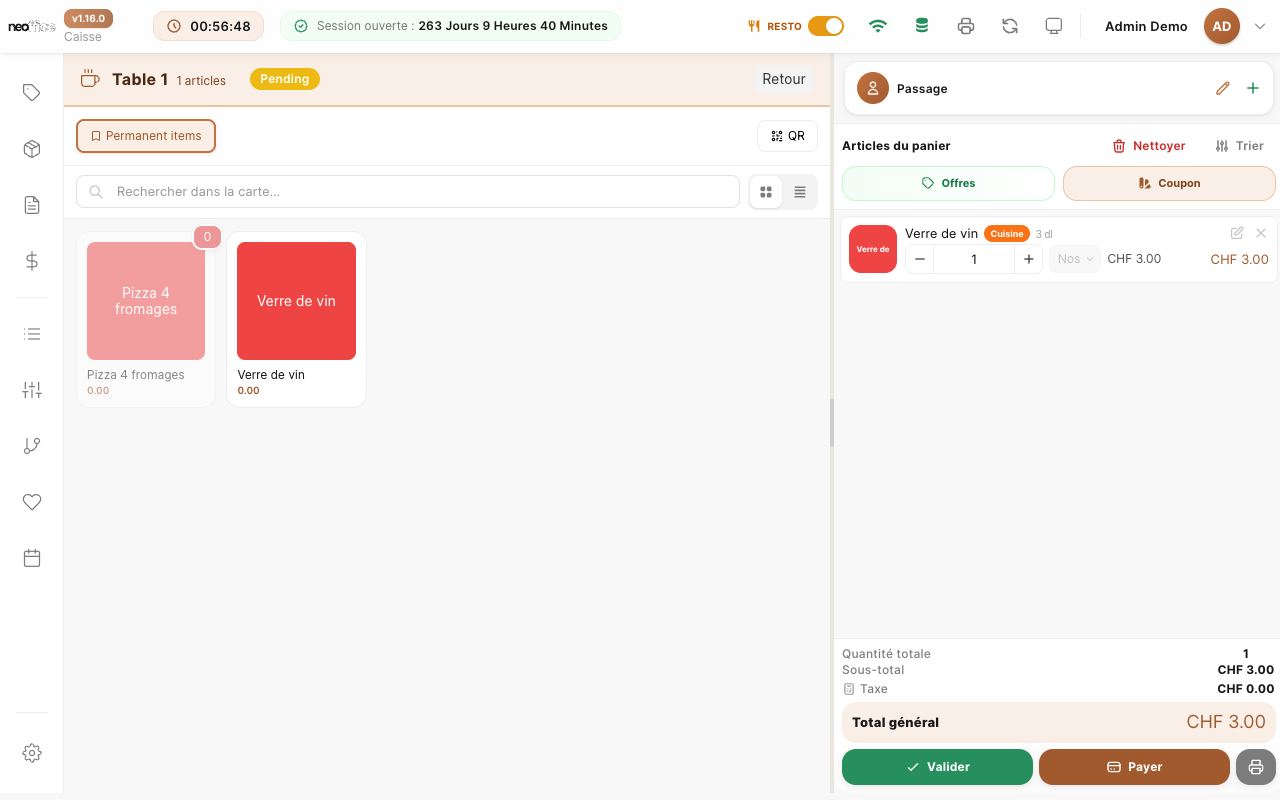Open the git-branch sidebar icon
The width and height of the screenshot is (1280, 800).
[32, 446]
